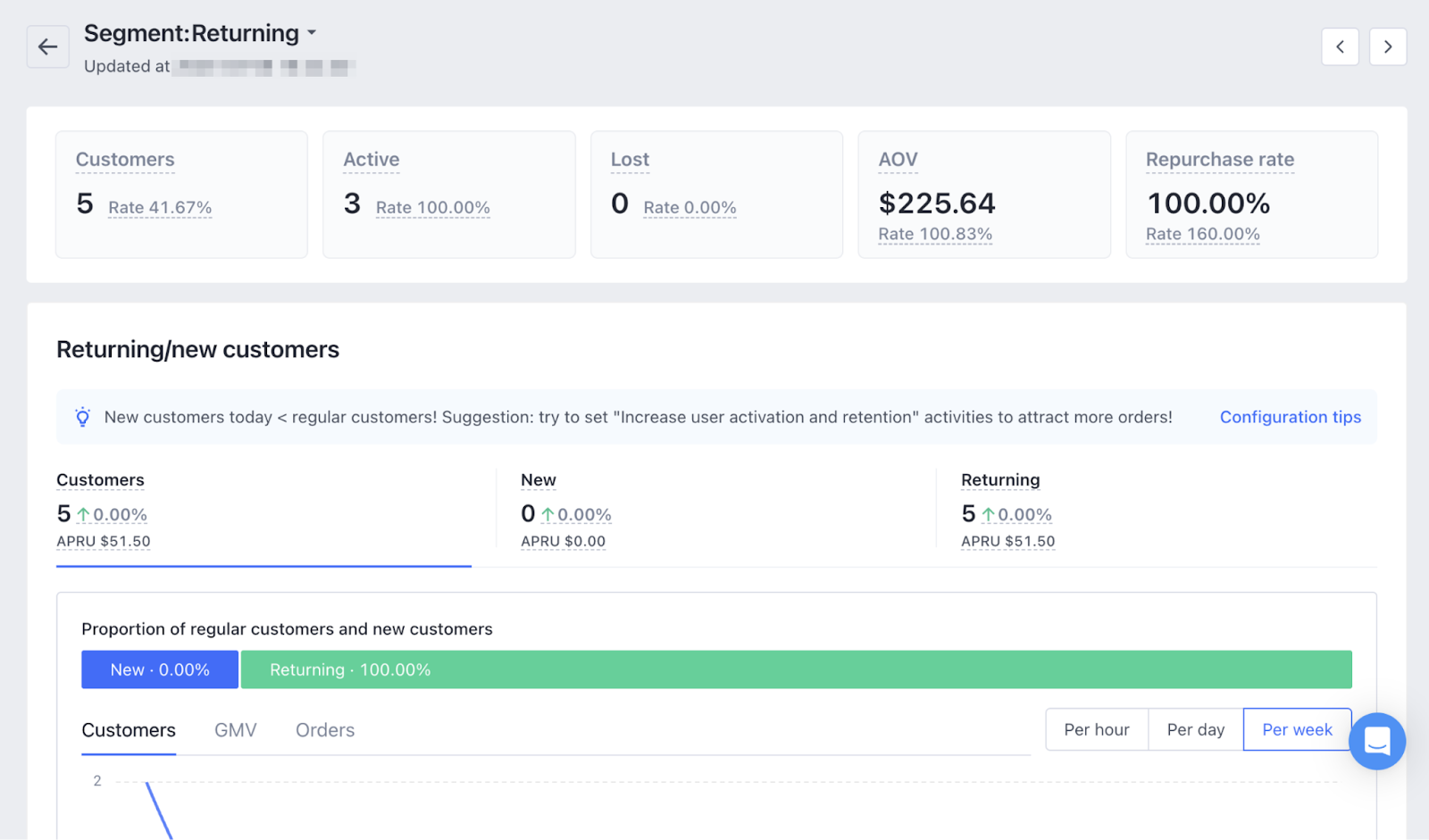The width and height of the screenshot is (1429, 840).
Task: Switch to the Orders tab
Action: pyautogui.click(x=325, y=730)
